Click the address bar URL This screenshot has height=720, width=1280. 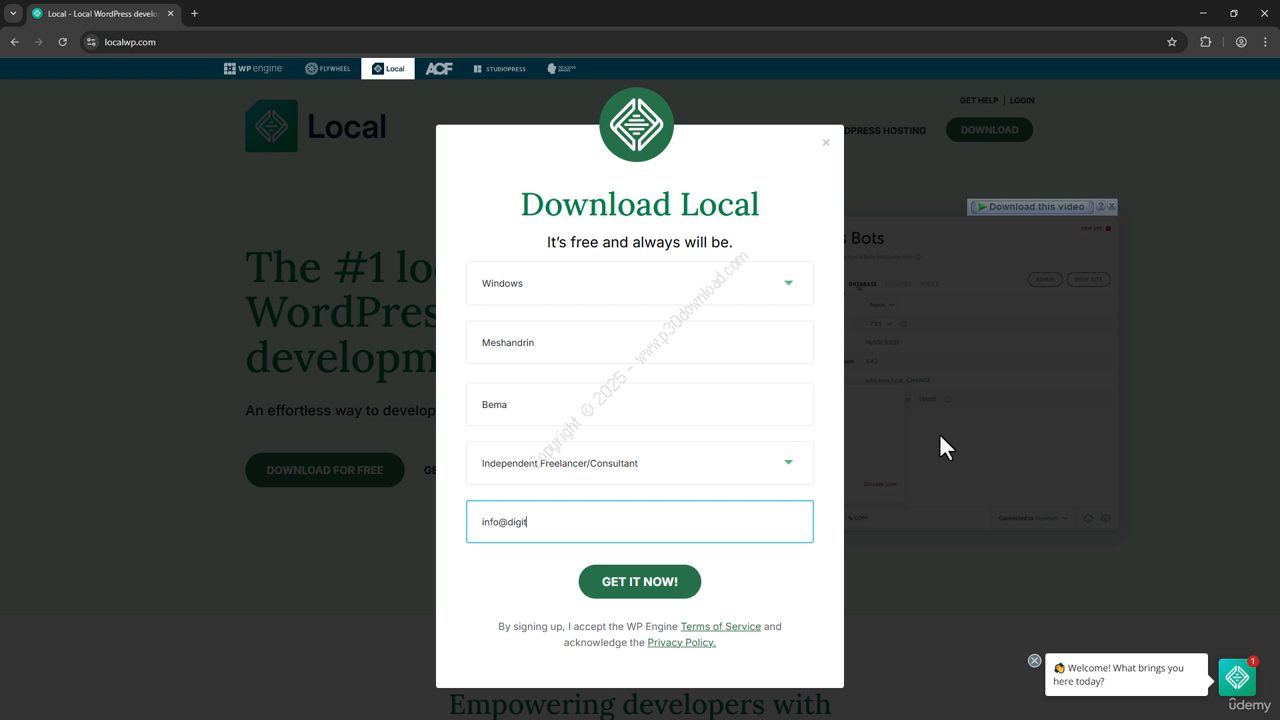point(130,42)
